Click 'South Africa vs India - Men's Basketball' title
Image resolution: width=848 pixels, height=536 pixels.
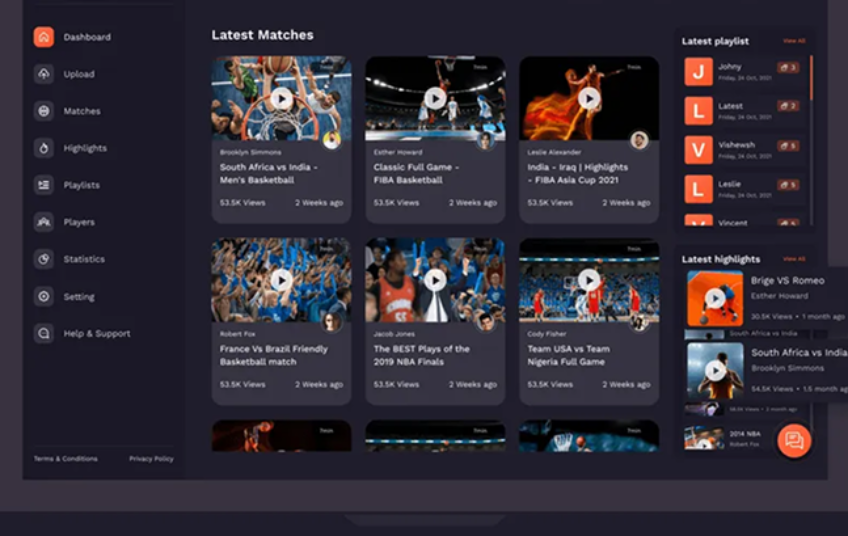[x=269, y=174]
